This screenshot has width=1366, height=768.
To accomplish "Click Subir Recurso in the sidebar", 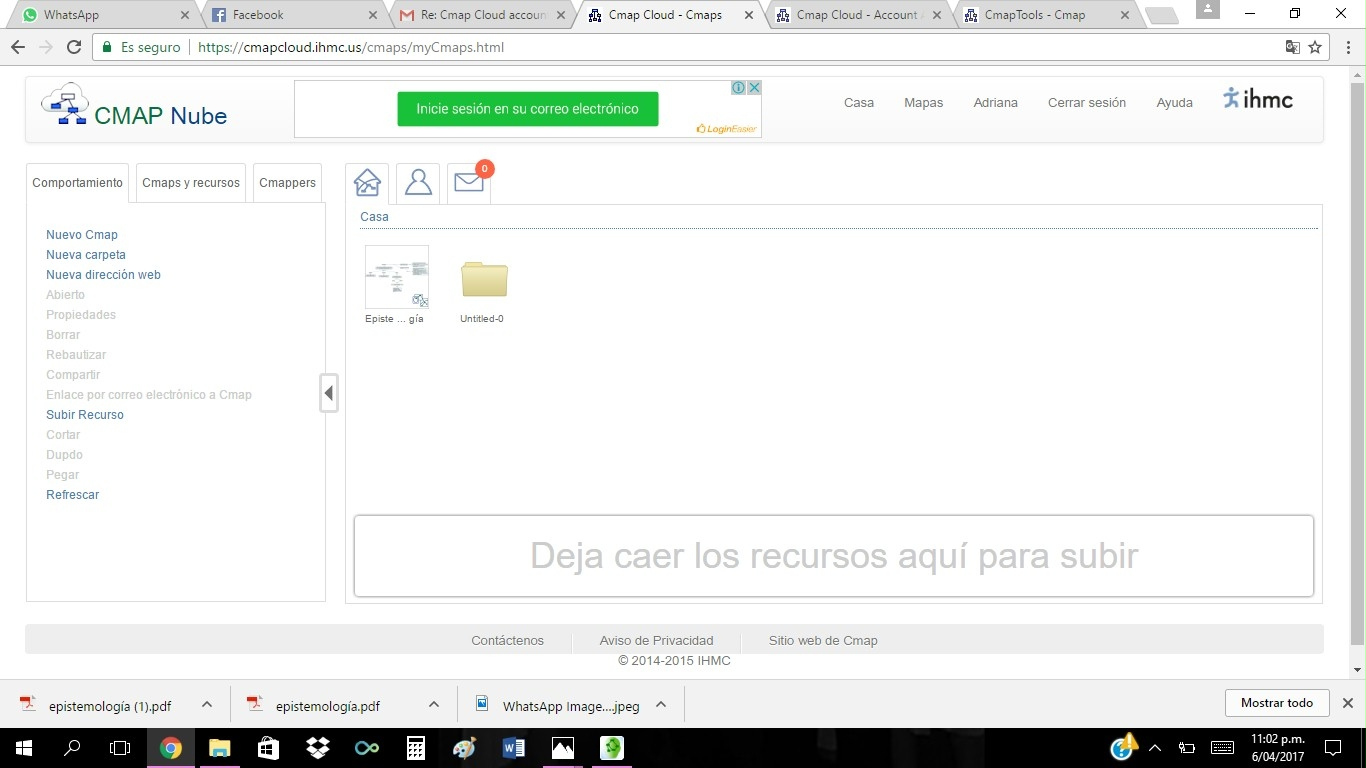I will click(x=85, y=415).
